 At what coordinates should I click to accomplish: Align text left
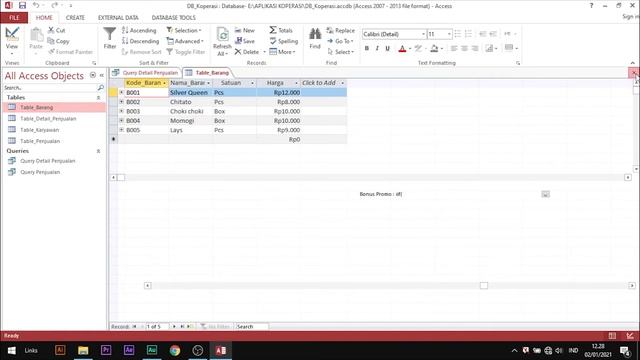tap(454, 49)
